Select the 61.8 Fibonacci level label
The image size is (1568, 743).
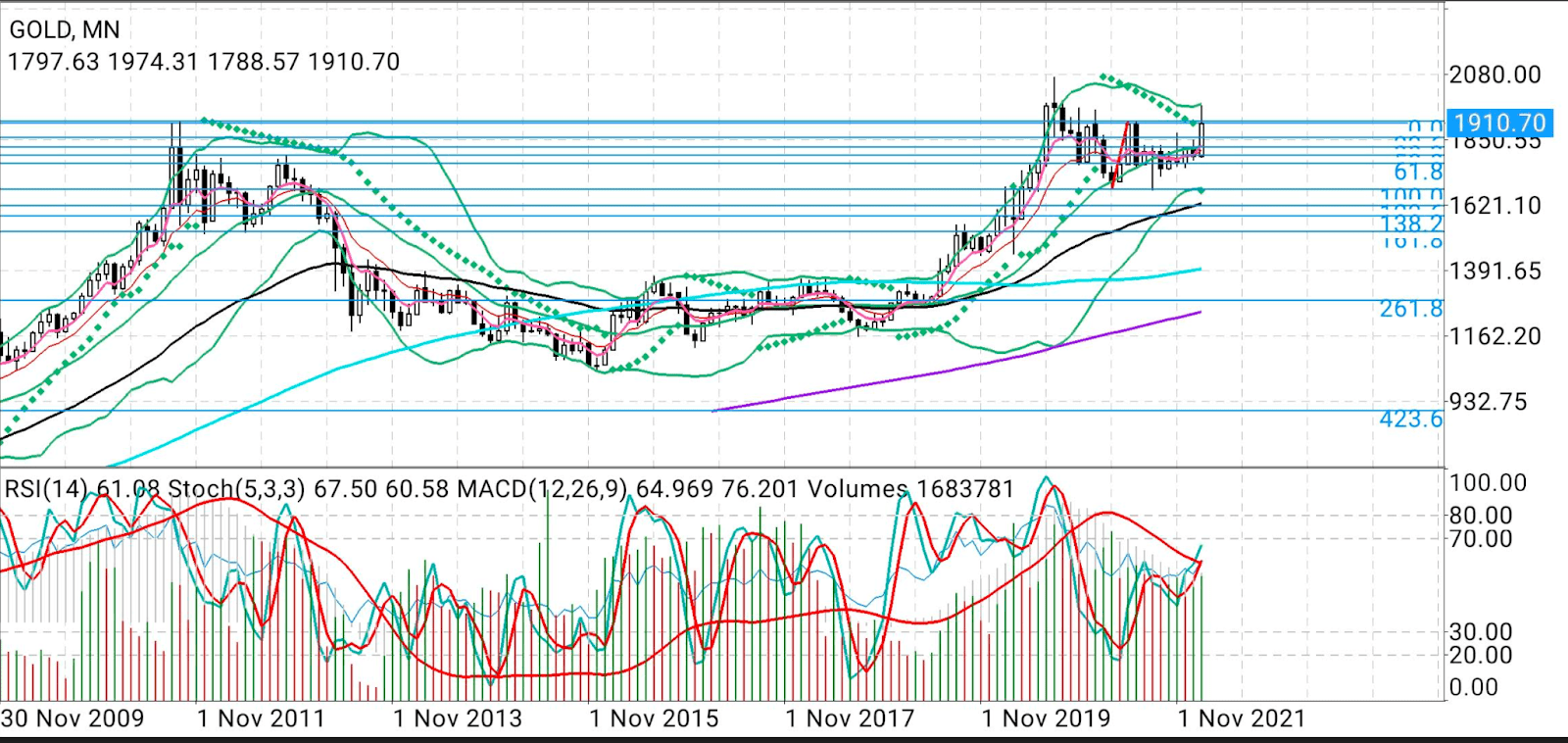click(x=1418, y=173)
